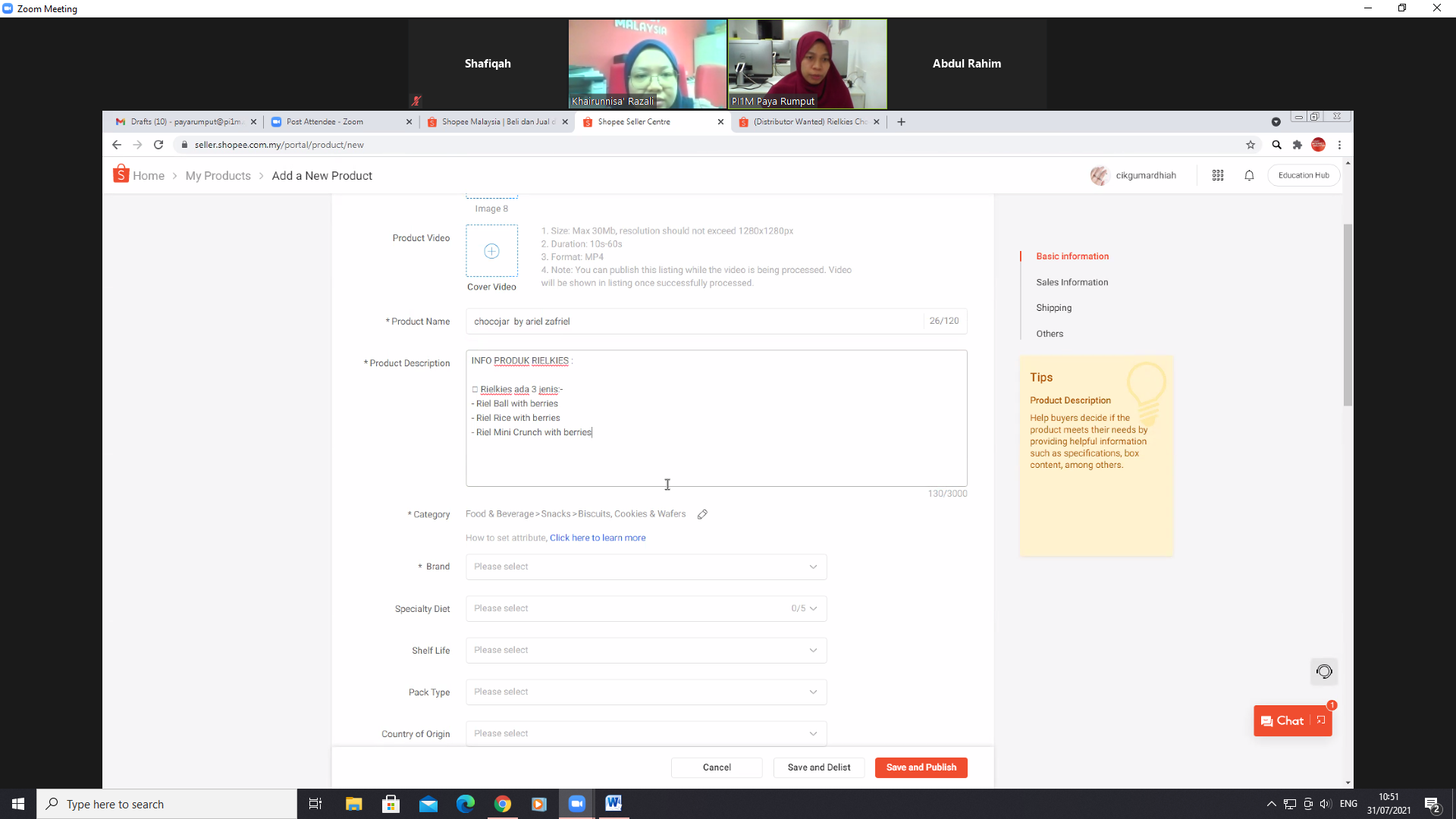
Task: Open Microsoft Store from taskbar
Action: 391,804
